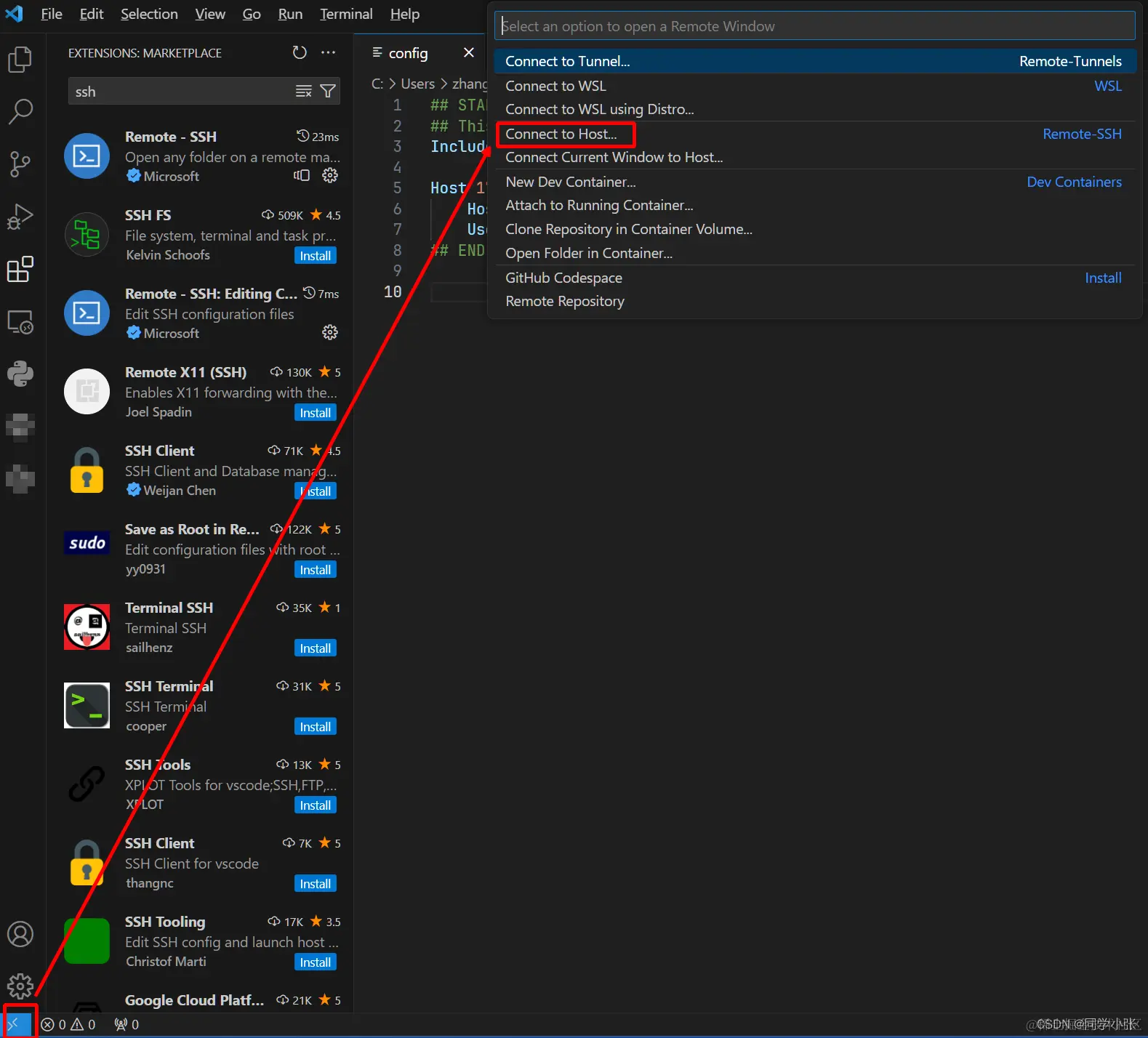The image size is (1148, 1038).
Task: Open the Explorer view in activity bar
Action: coord(20,59)
